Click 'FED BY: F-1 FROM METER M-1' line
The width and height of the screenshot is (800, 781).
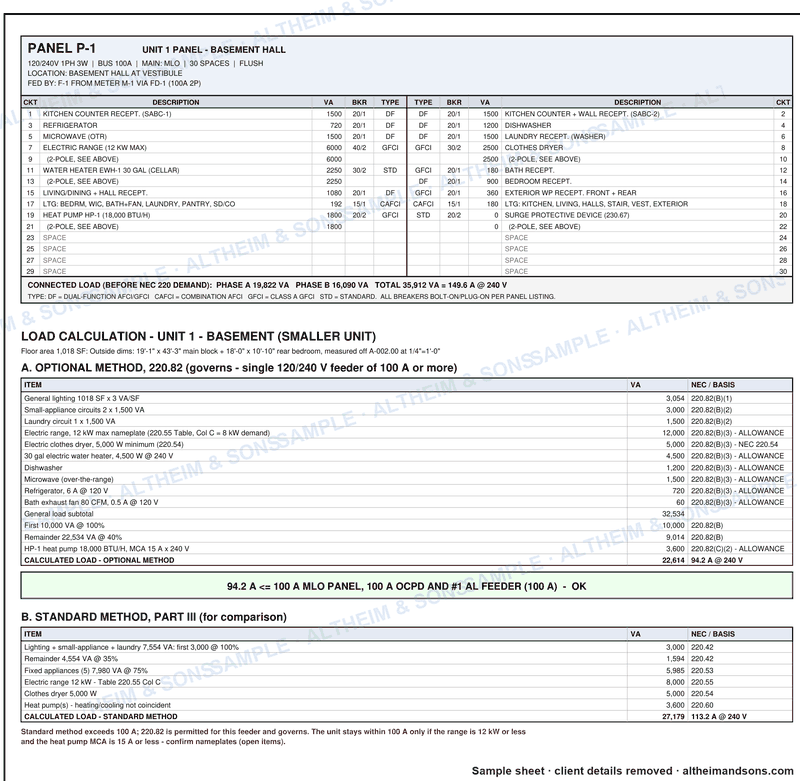pos(114,83)
